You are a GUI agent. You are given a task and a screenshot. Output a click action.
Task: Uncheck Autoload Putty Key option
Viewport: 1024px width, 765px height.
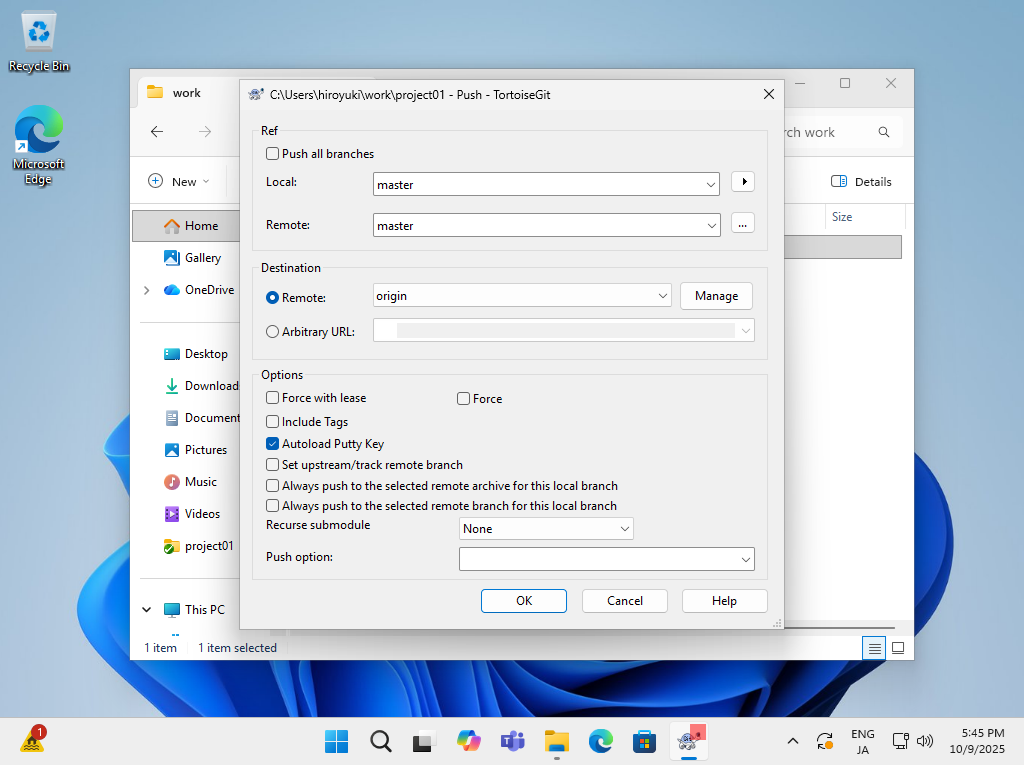(x=273, y=444)
